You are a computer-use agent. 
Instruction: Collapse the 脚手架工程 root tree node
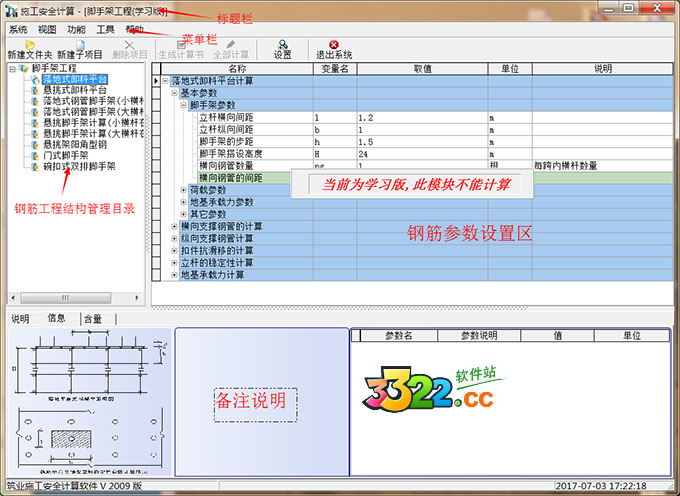point(12,68)
